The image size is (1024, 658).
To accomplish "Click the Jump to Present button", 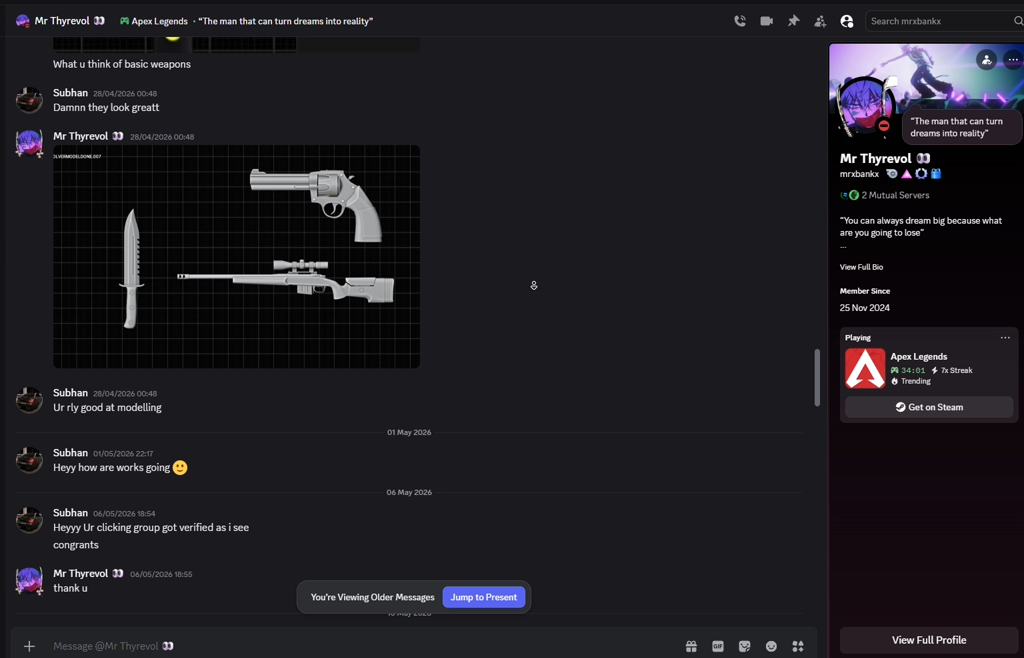I will (x=484, y=597).
